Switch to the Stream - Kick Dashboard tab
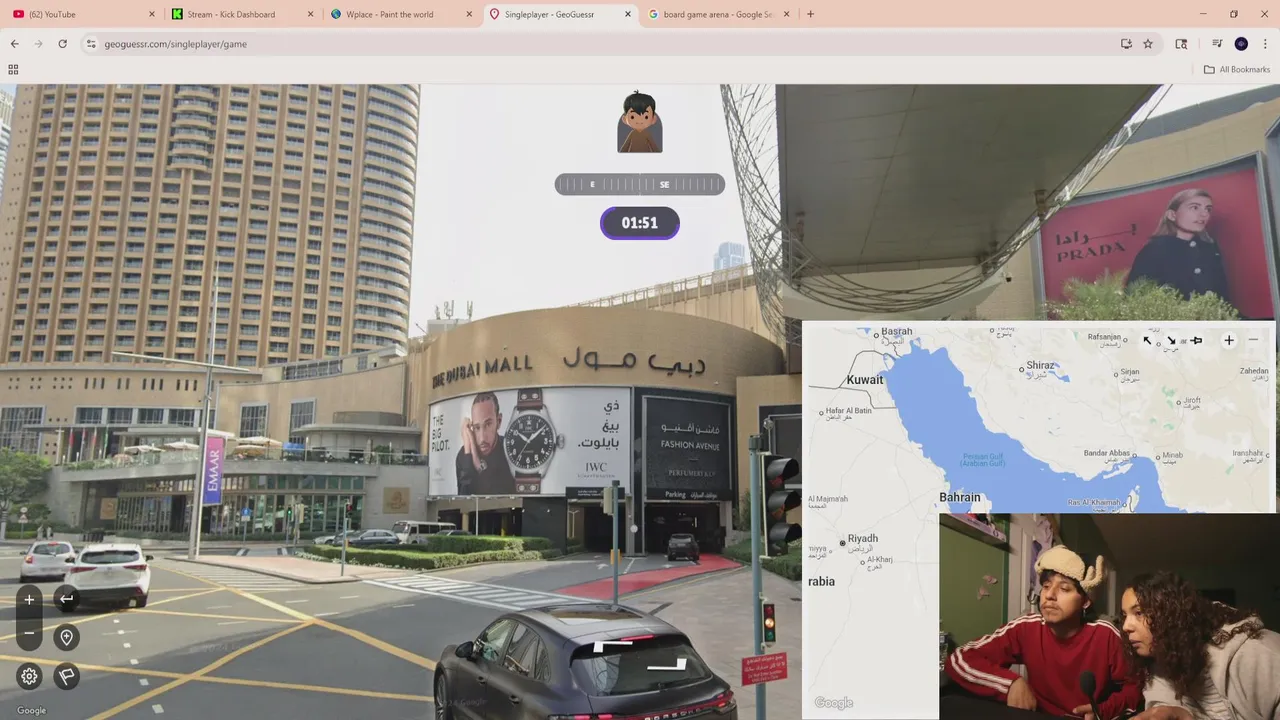 point(240,14)
